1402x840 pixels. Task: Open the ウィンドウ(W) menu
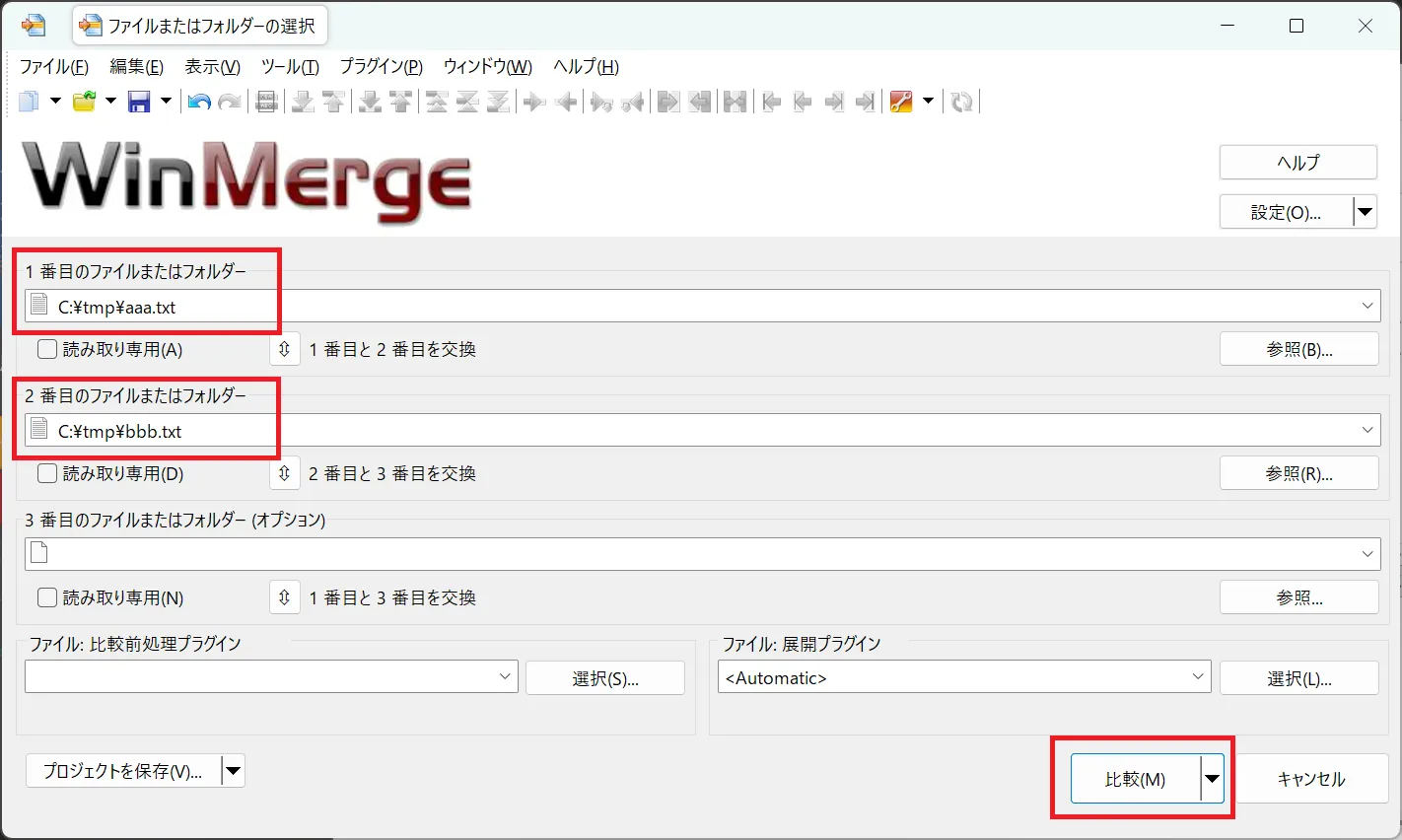click(x=488, y=67)
